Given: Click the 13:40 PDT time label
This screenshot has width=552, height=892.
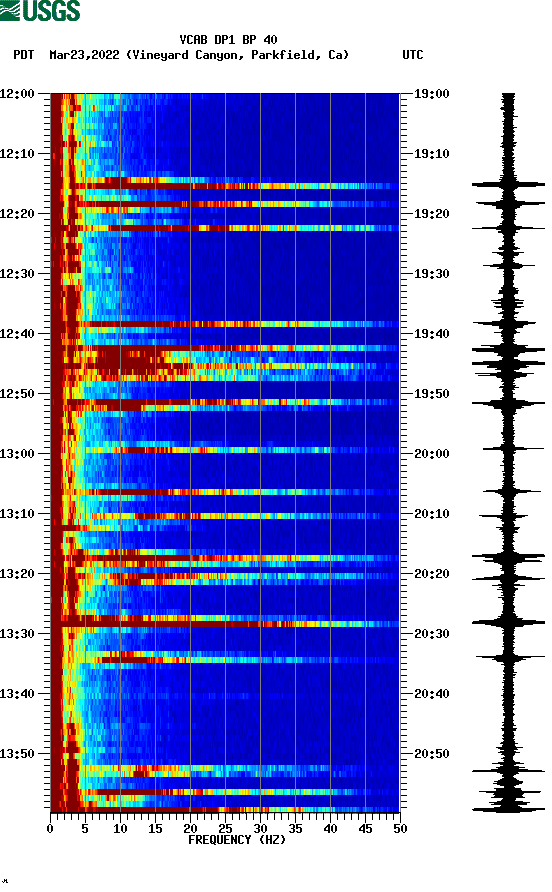Looking at the screenshot, I should [x=17, y=693].
